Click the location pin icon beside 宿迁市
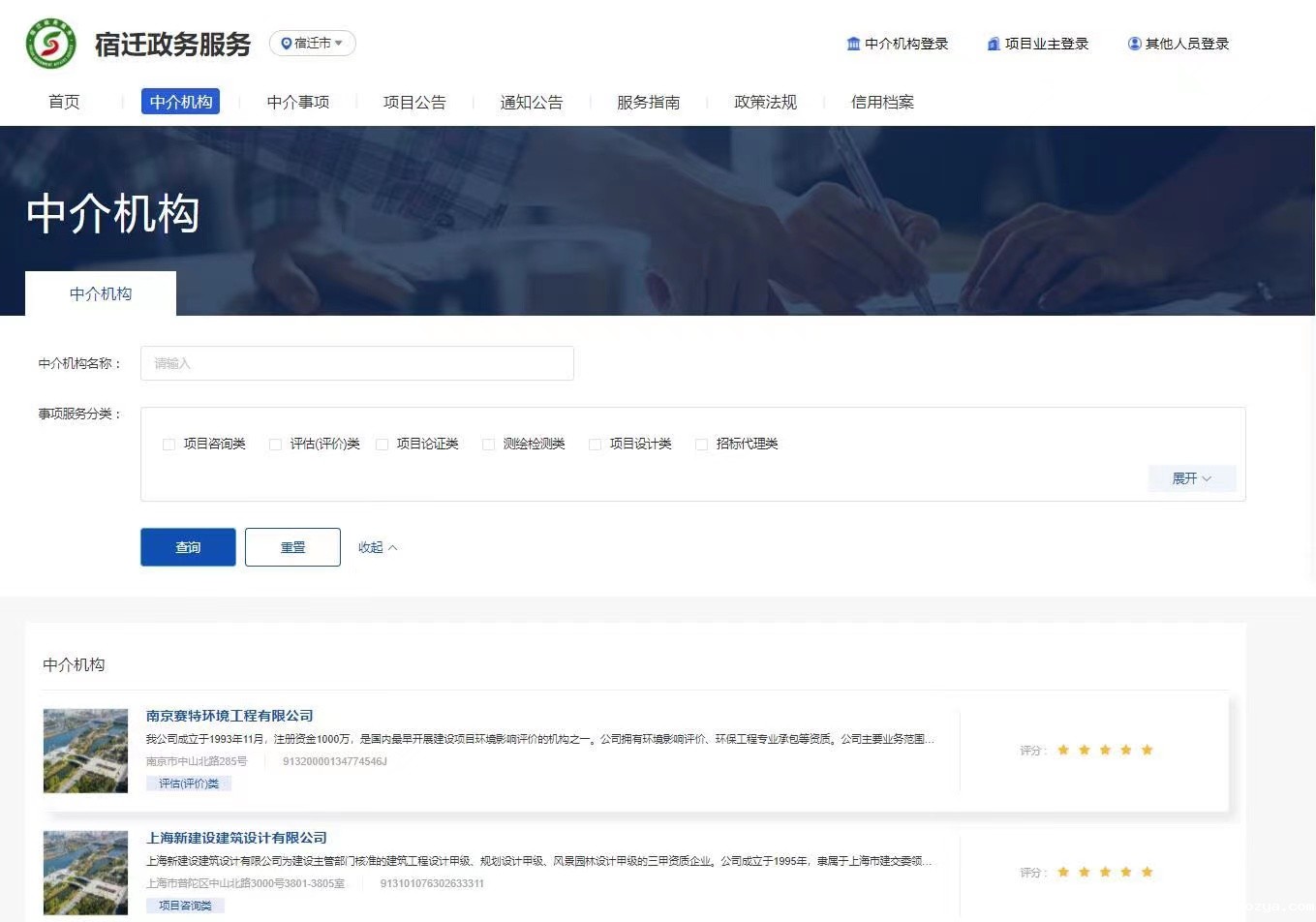This screenshot has width=1316, height=922. tap(286, 44)
